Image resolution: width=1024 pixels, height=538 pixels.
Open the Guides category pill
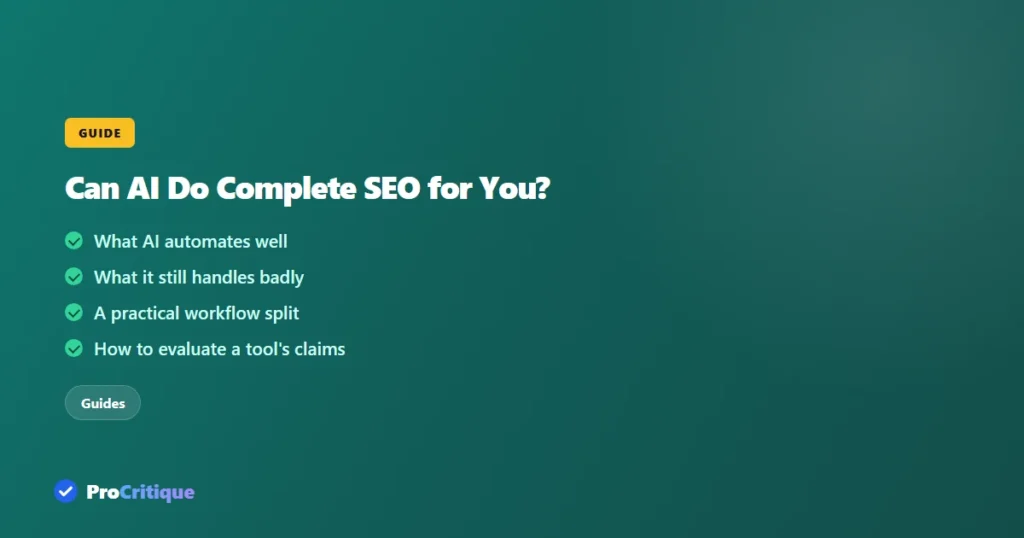pos(103,403)
